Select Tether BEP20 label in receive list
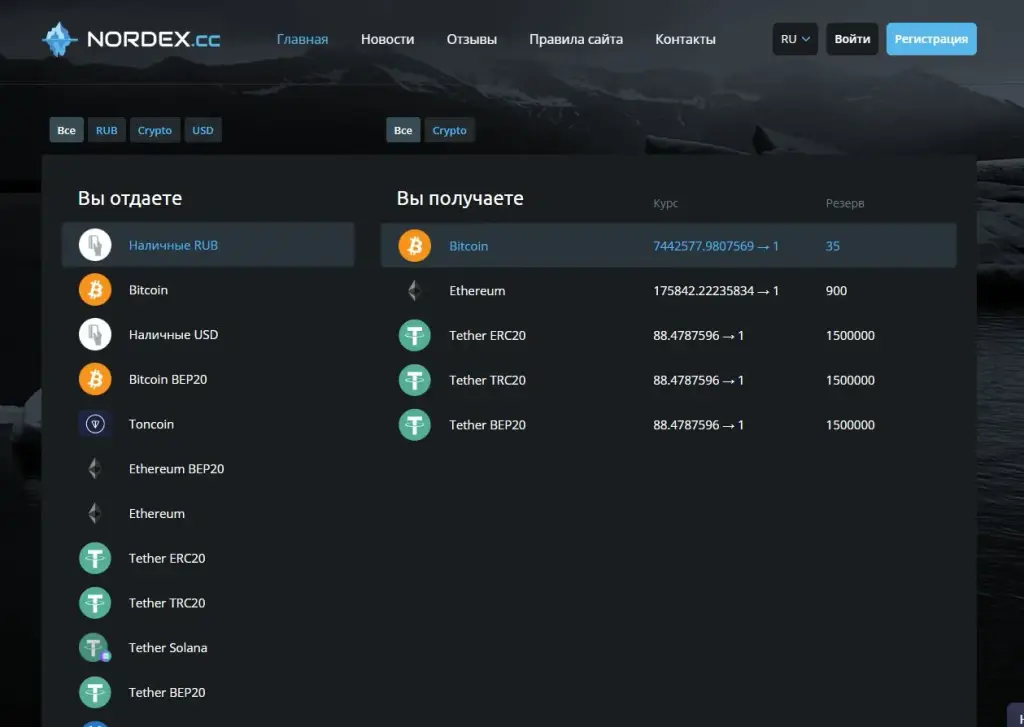The width and height of the screenshot is (1024, 727). point(487,425)
